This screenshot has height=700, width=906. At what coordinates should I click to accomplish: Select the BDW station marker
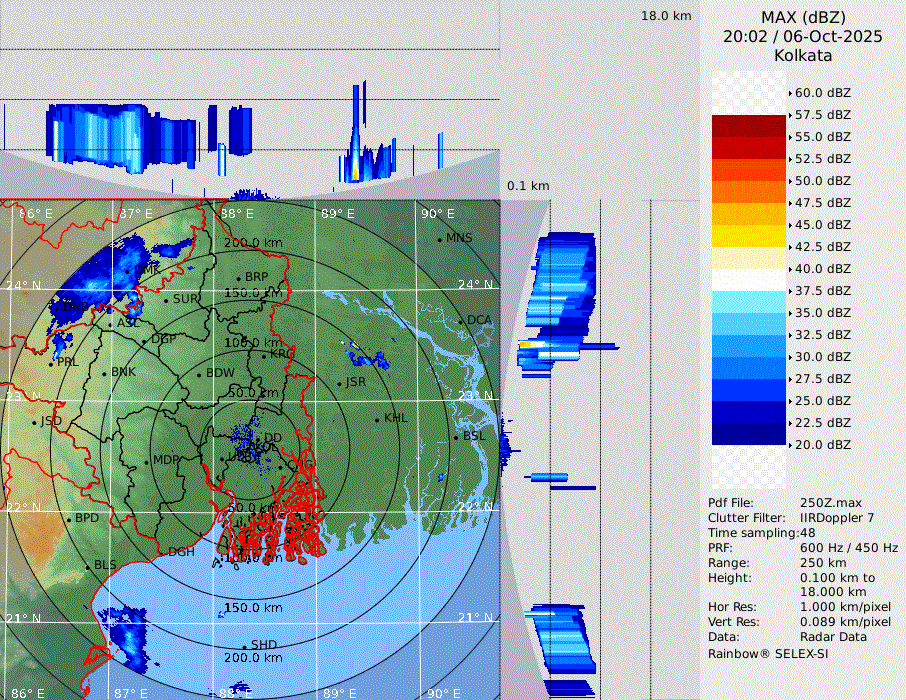(x=199, y=375)
